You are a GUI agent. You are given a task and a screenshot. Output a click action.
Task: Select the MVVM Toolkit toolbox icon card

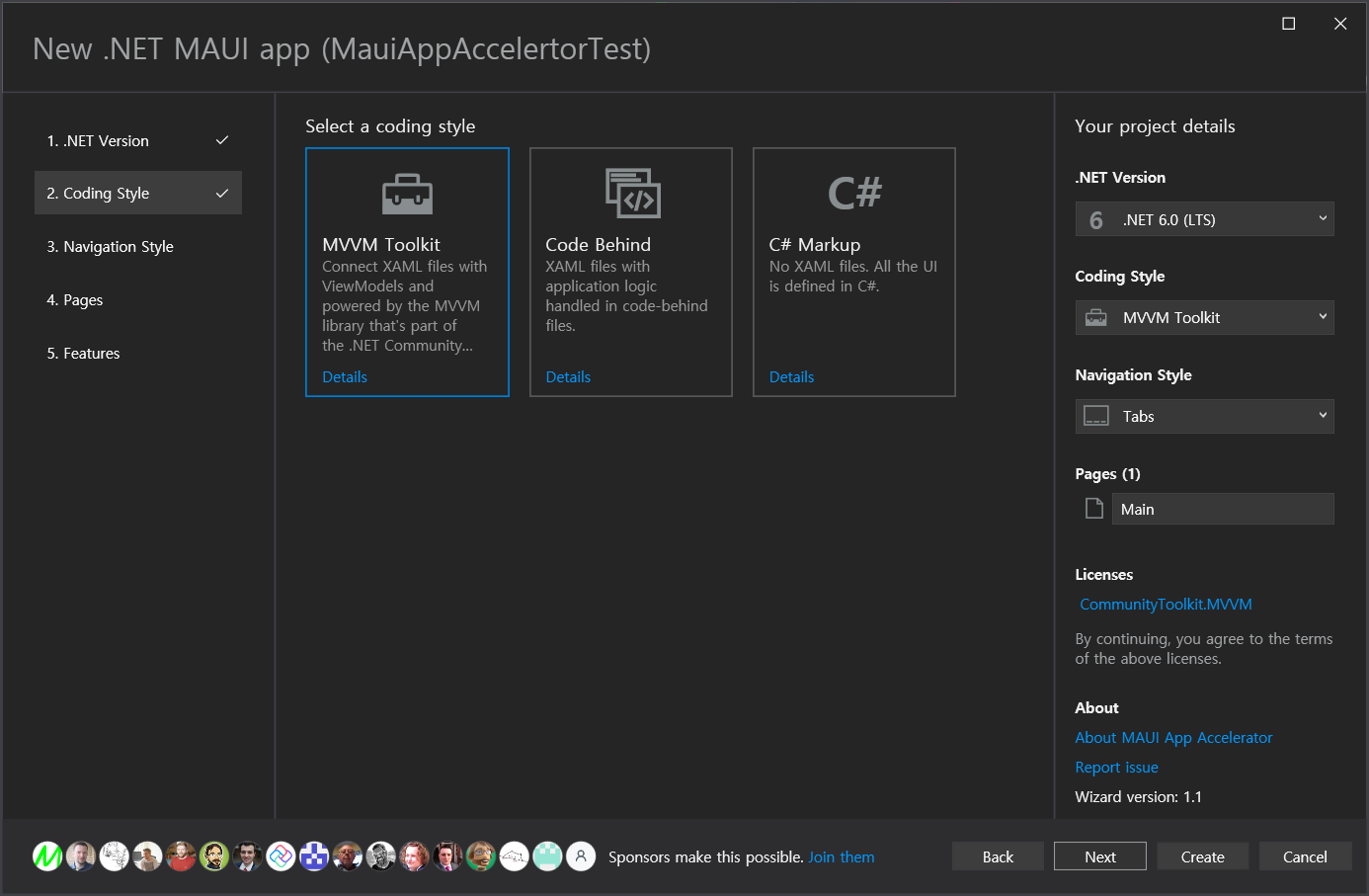pos(407,272)
